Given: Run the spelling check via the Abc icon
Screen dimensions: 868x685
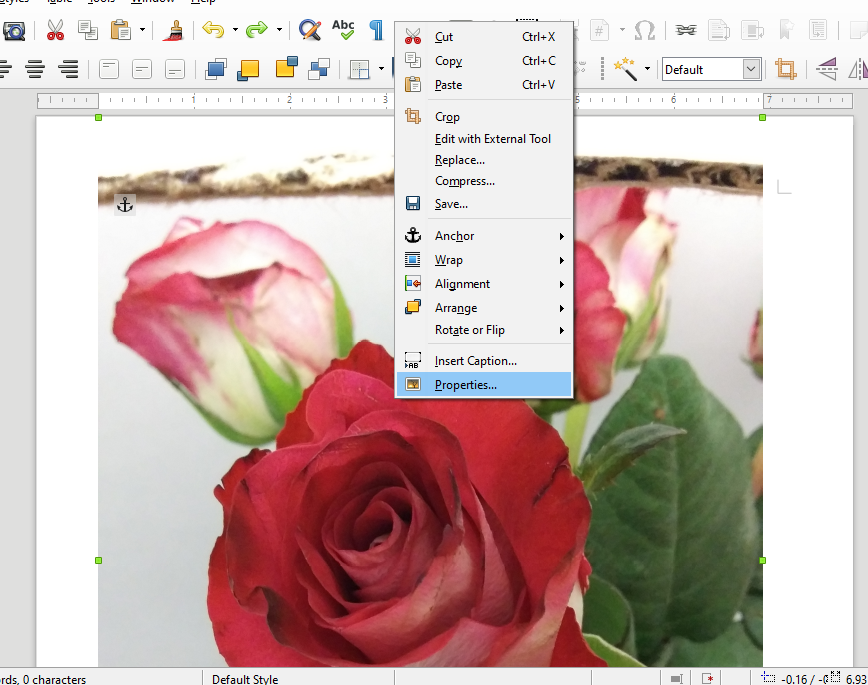Looking at the screenshot, I should click(342, 30).
